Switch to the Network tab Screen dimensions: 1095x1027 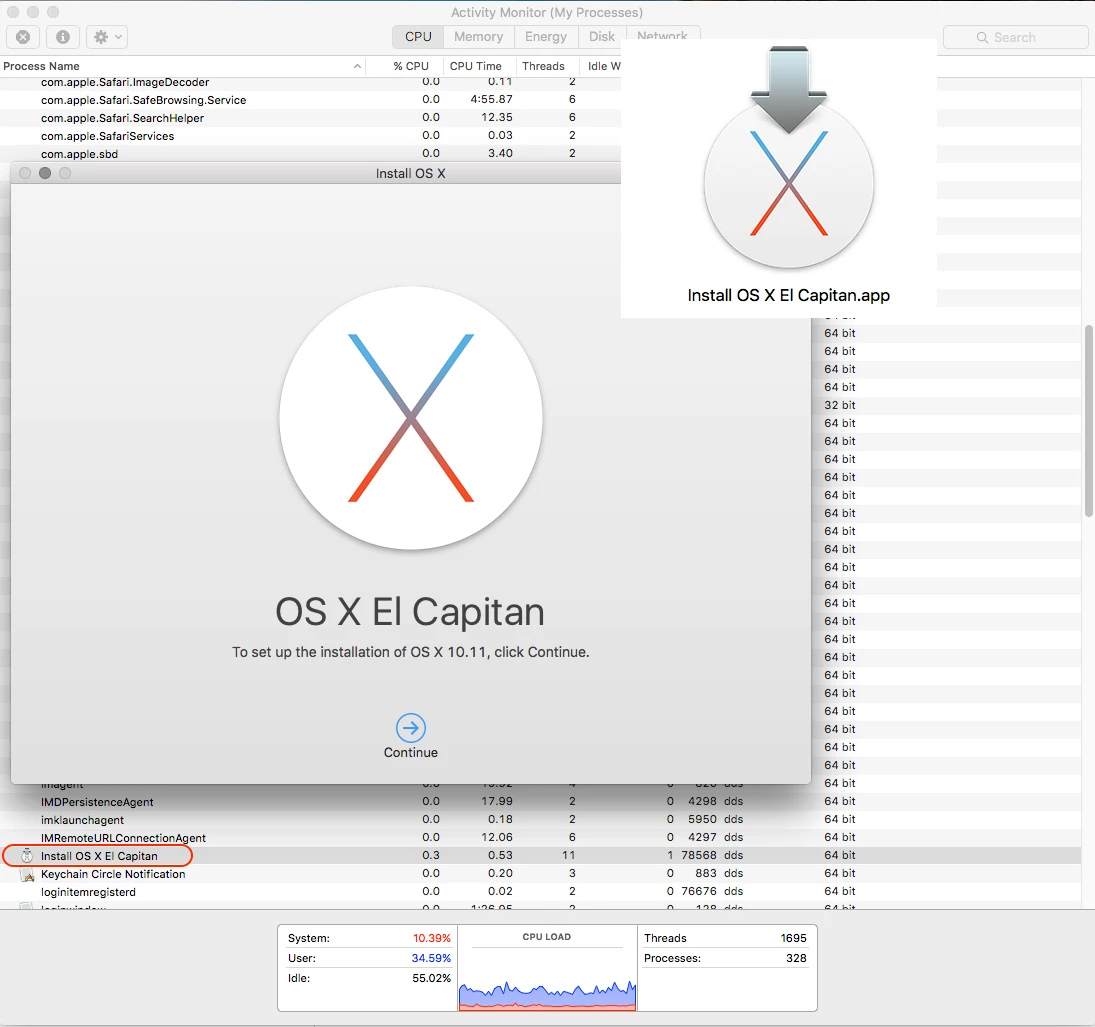click(662, 35)
